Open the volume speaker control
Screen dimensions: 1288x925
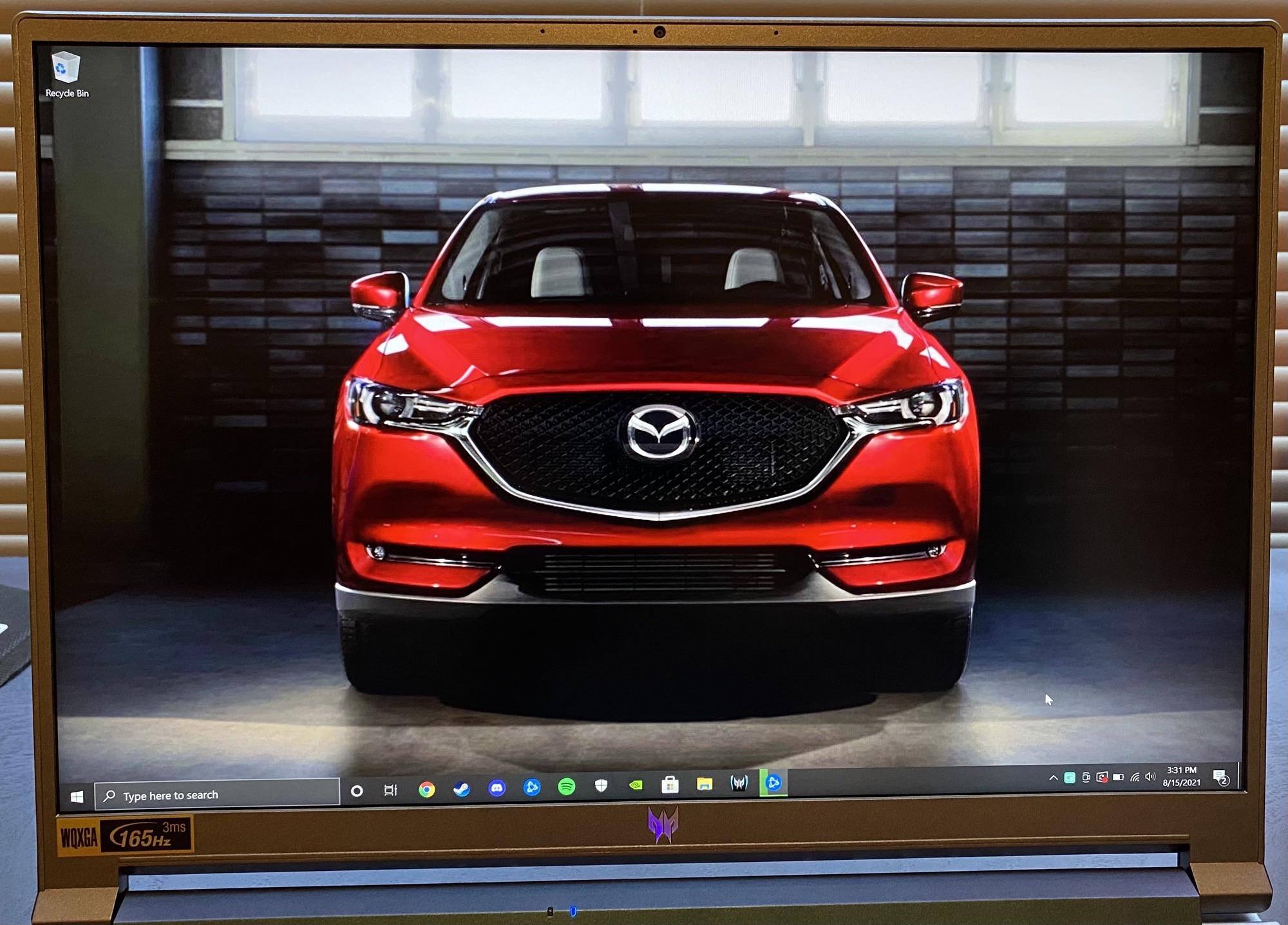coord(1150,776)
